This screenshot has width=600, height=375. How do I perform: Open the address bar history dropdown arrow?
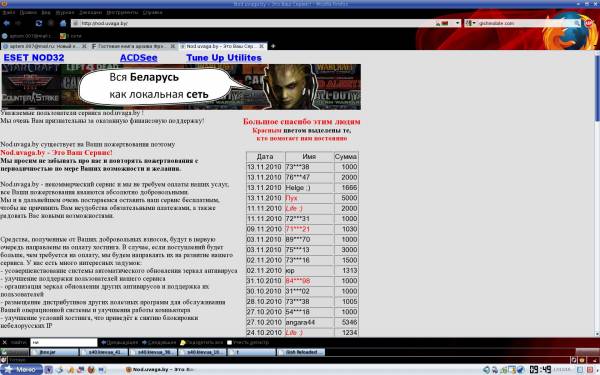(x=457, y=23)
